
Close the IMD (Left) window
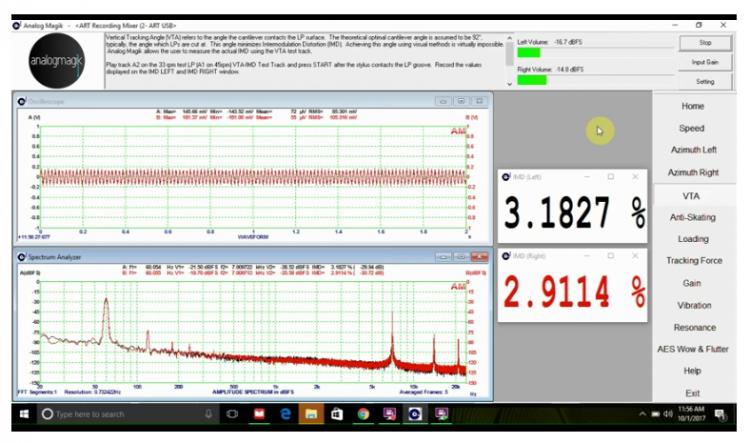(635, 177)
